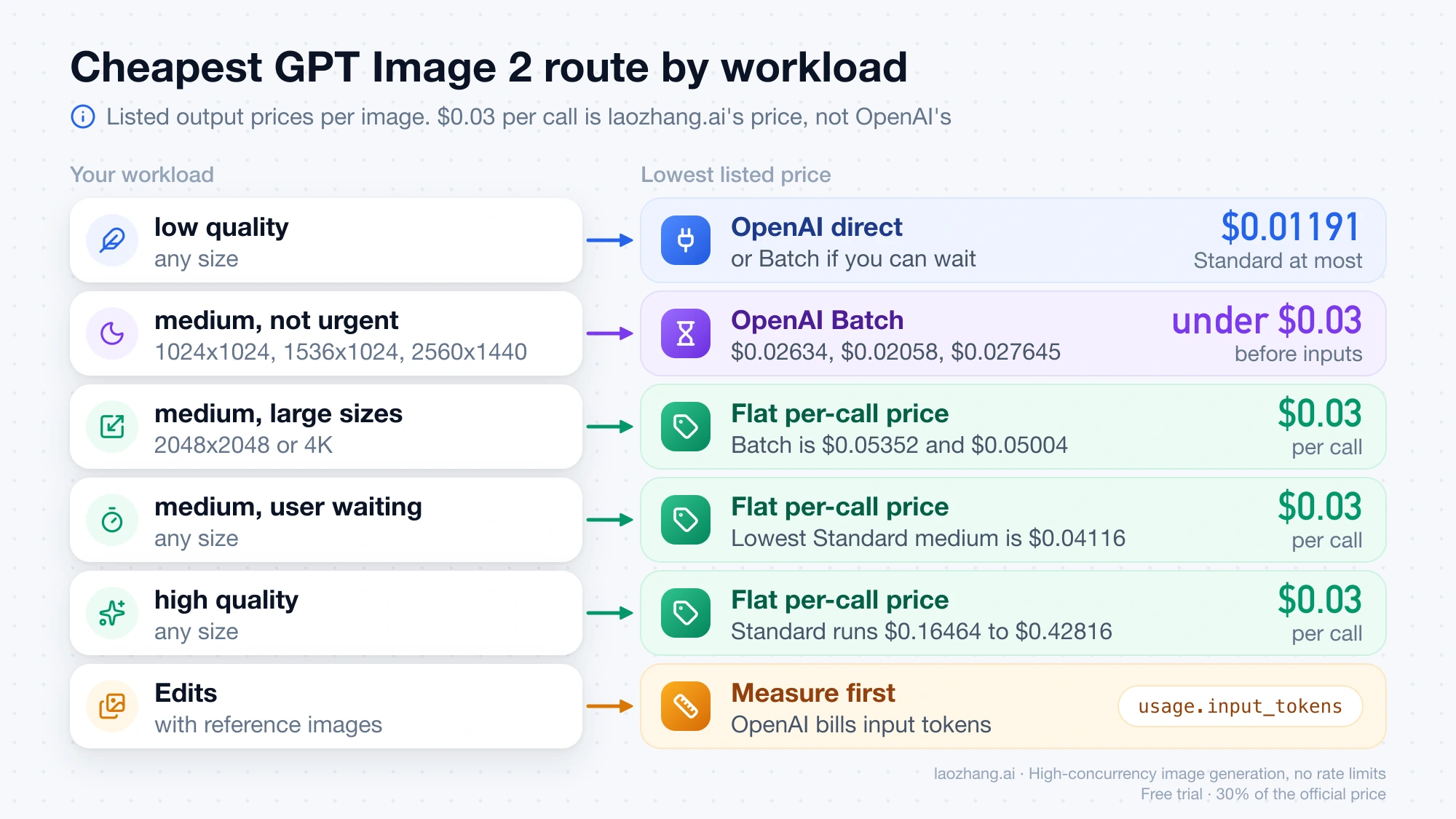
Task: Click 'Standard runs $0.16464 to $0.42816' text
Action: point(922,632)
